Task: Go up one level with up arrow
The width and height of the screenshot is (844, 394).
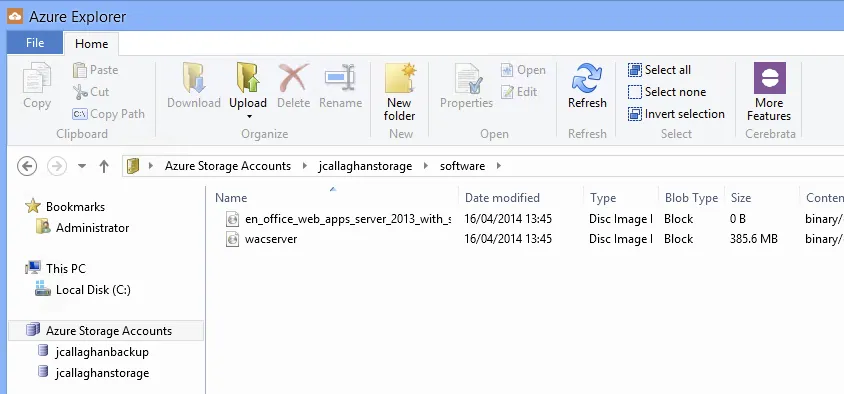Action: point(104,166)
